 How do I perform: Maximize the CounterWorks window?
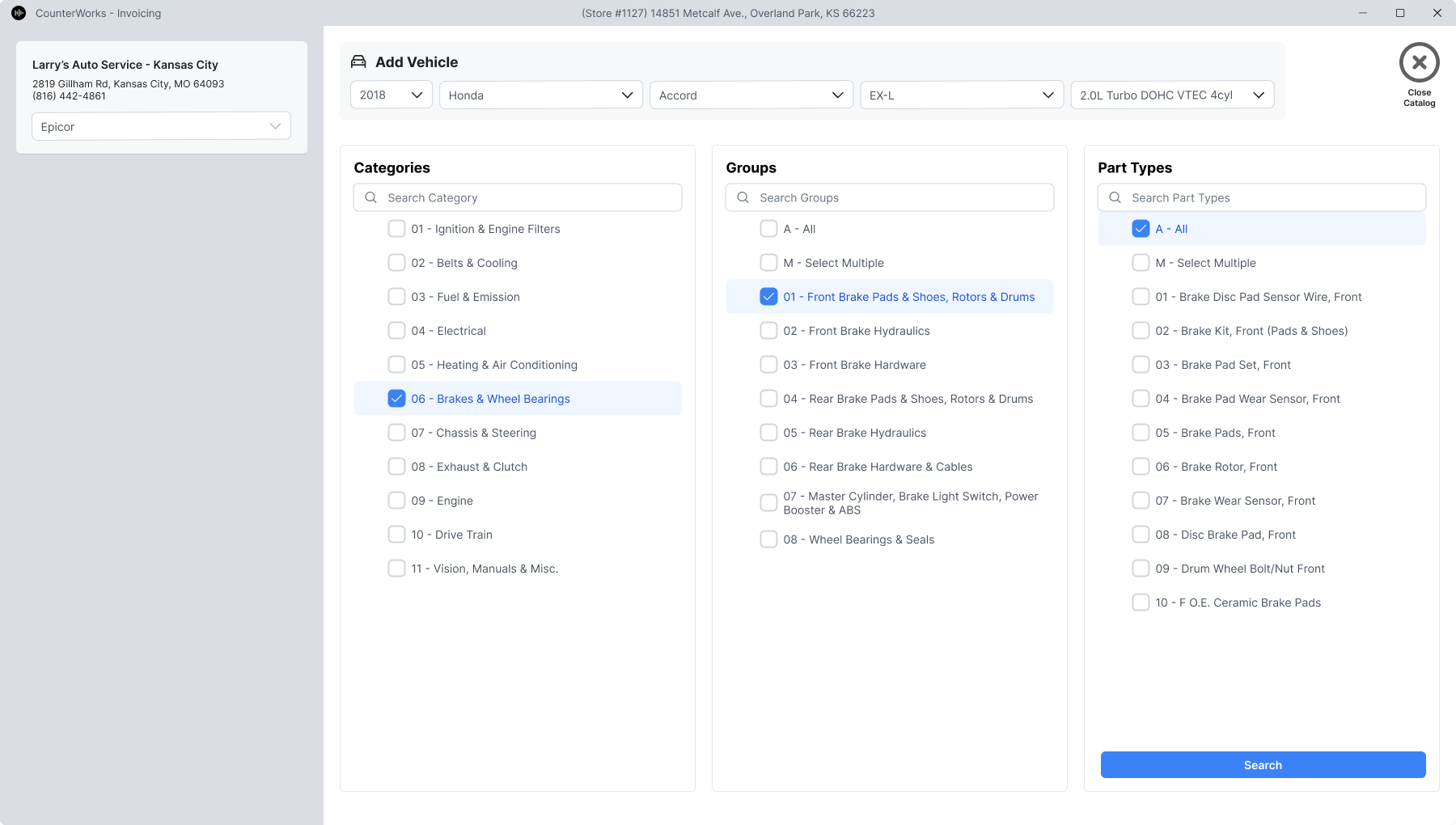click(x=1400, y=13)
